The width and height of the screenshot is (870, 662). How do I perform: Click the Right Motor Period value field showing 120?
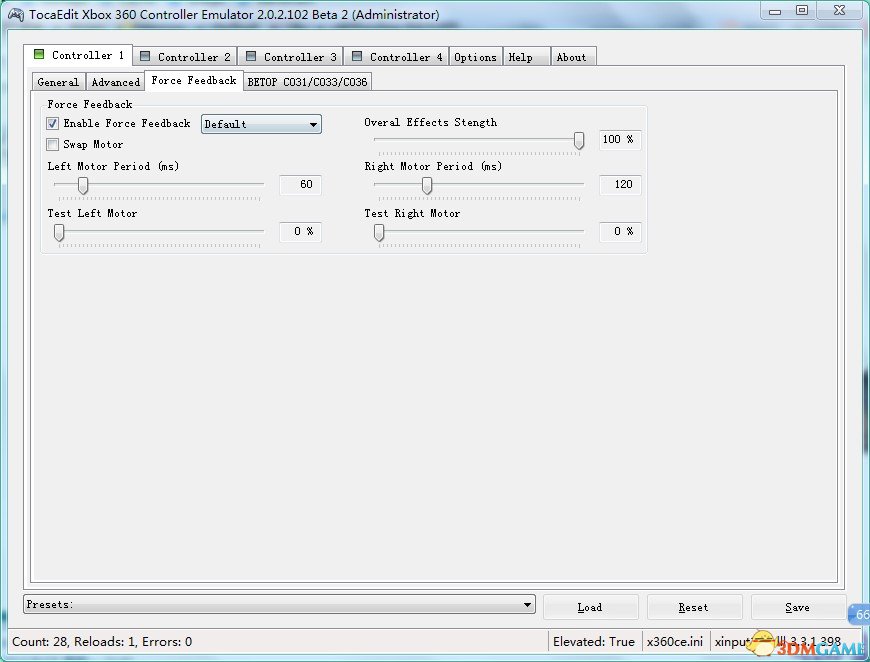(x=620, y=184)
